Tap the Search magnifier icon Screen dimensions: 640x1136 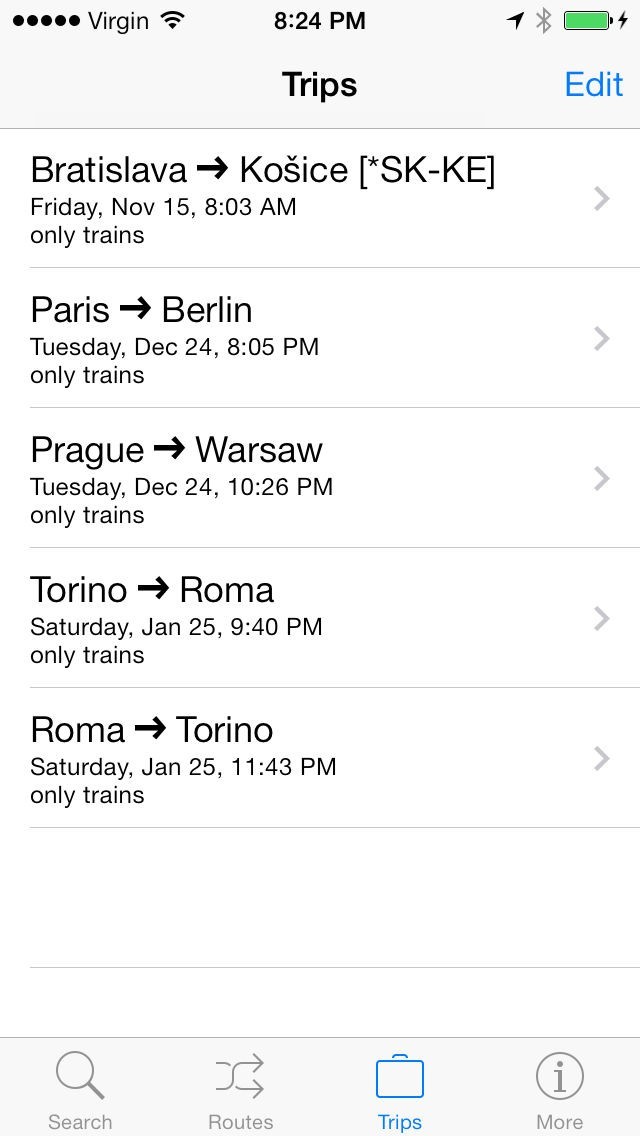[79, 1077]
